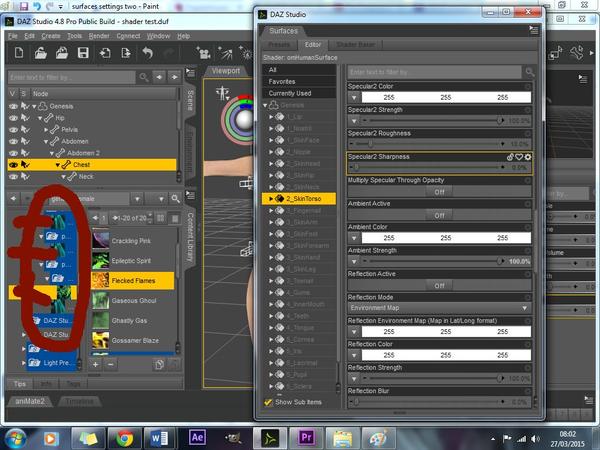Screen dimensions: 600x450
Task: Create a new camera
Action: [x=204, y=53]
